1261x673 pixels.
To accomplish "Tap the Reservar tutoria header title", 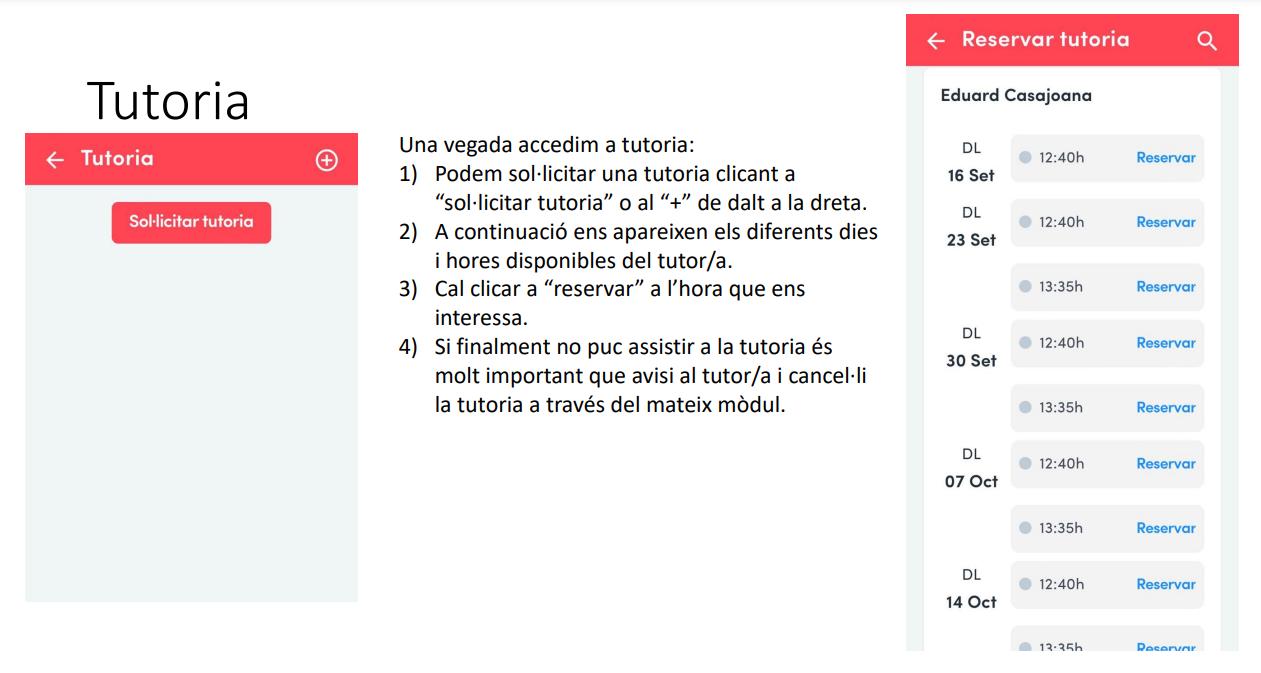I will click(x=1045, y=40).
